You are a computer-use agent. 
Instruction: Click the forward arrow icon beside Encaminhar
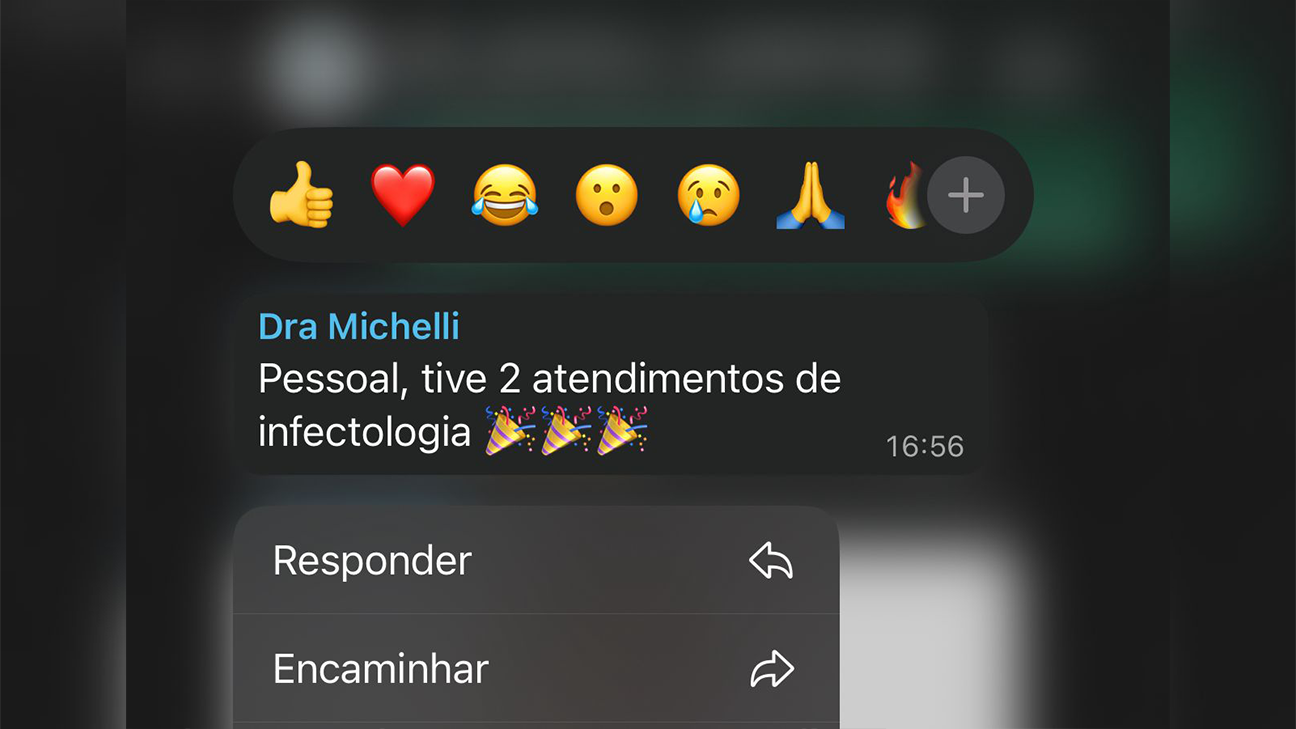[x=771, y=670]
